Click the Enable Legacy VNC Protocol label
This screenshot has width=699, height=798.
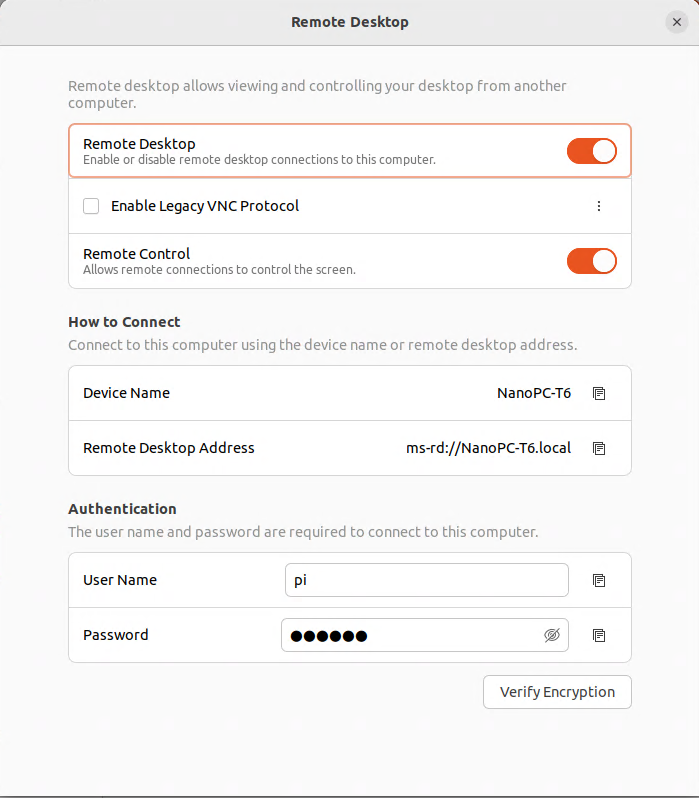[205, 206]
